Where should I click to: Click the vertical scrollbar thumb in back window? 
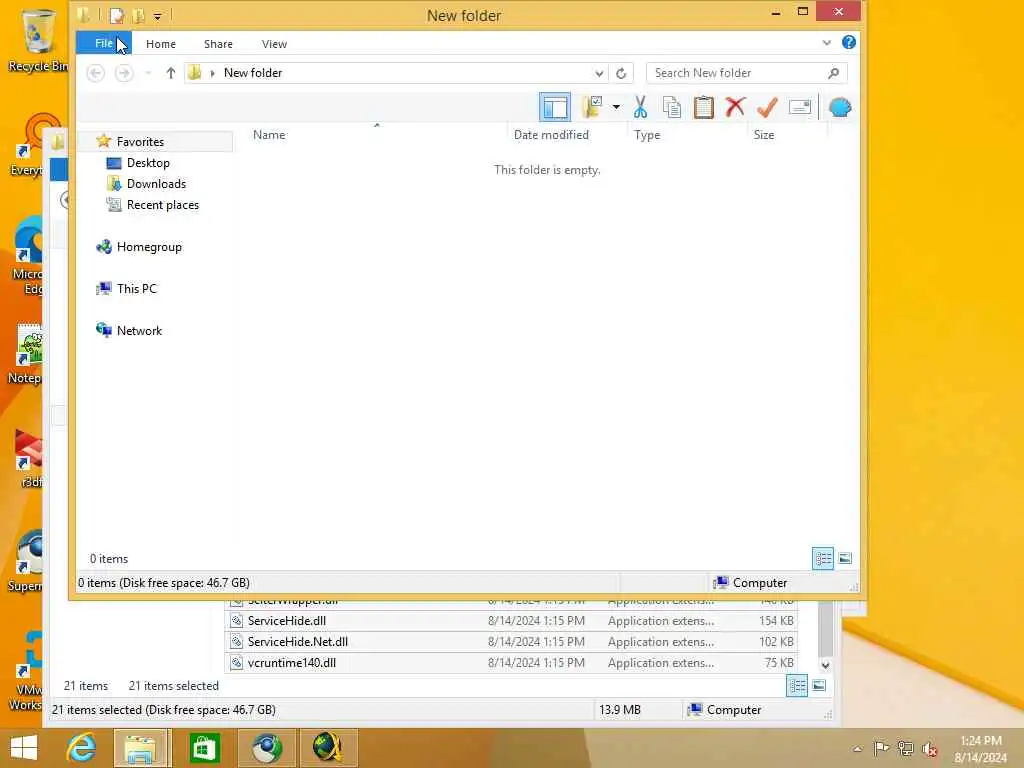[825, 628]
